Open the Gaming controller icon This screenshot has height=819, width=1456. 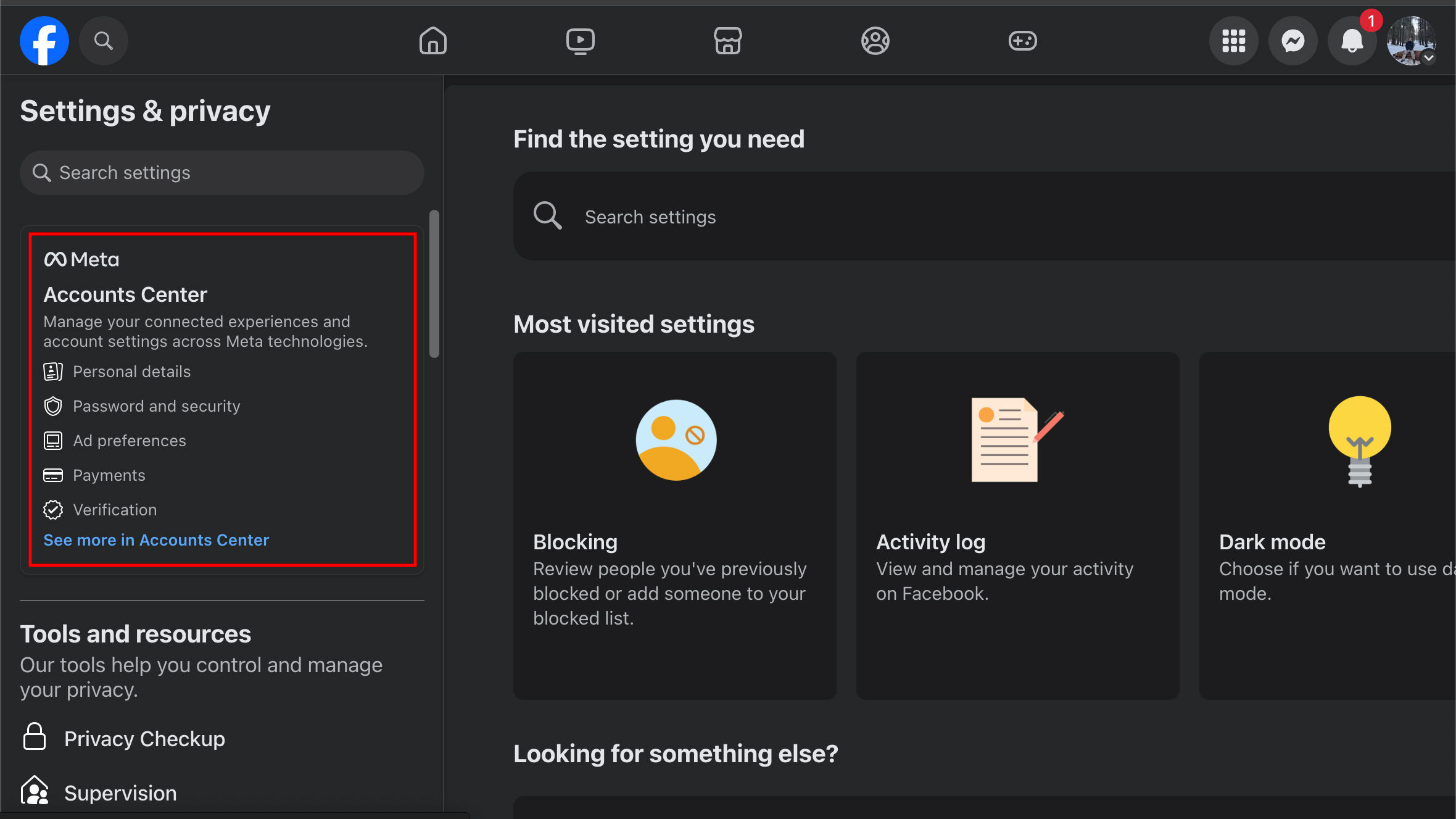1022,41
